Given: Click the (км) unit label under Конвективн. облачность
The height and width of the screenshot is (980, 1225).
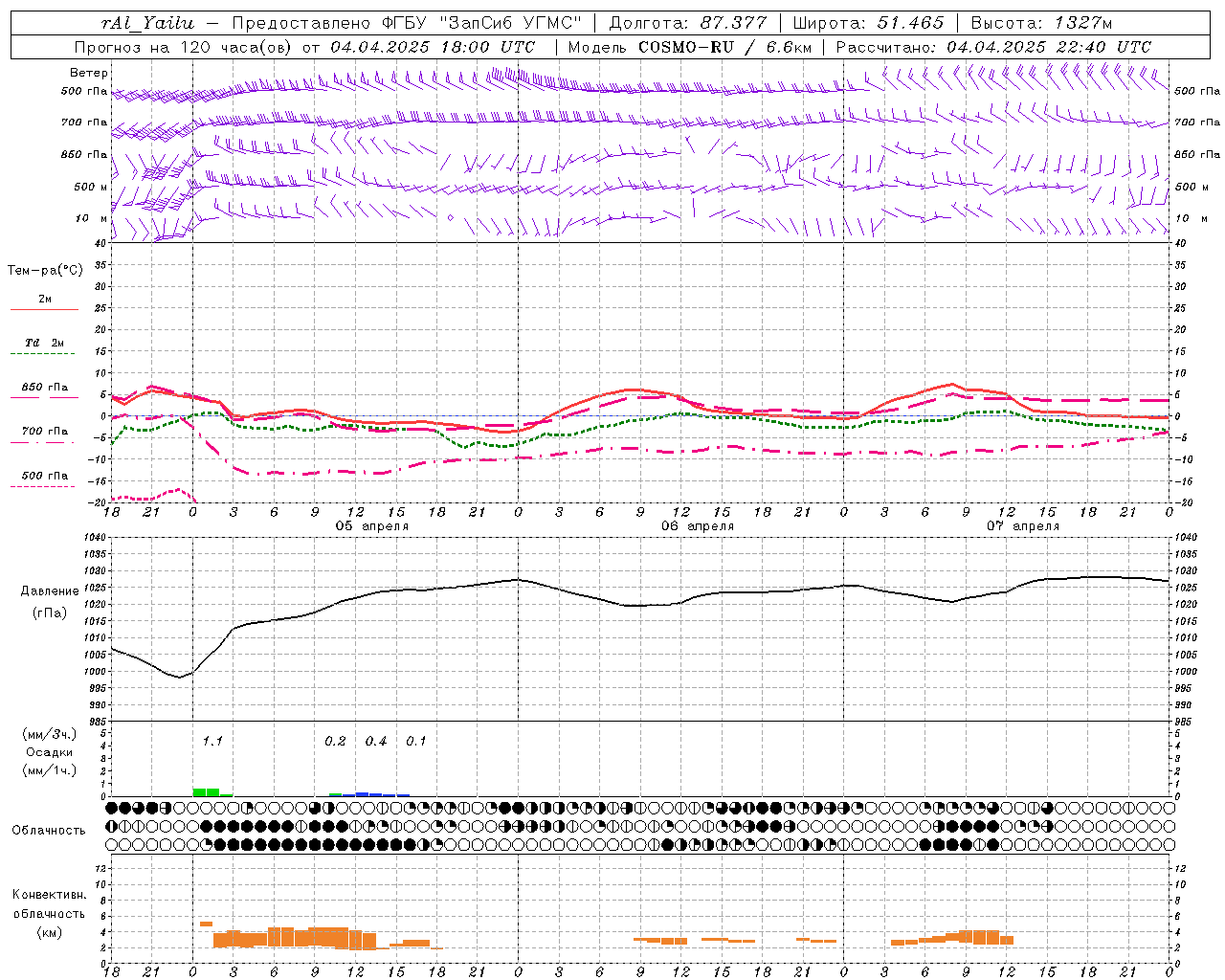Looking at the screenshot, I should (x=49, y=932).
